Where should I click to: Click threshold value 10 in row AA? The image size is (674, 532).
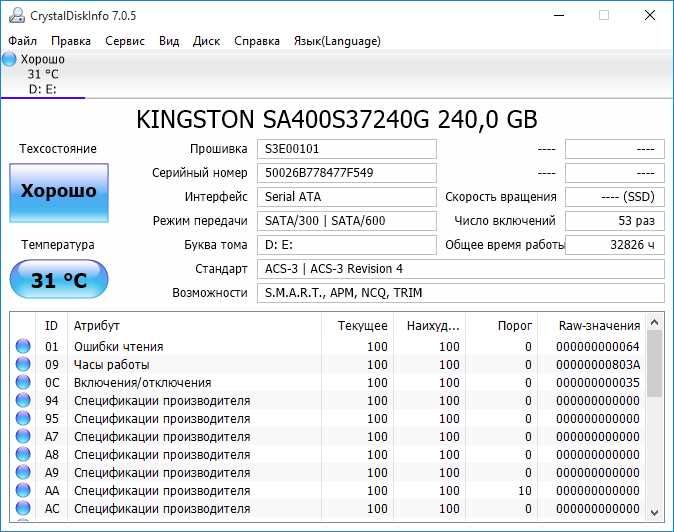[x=525, y=491]
